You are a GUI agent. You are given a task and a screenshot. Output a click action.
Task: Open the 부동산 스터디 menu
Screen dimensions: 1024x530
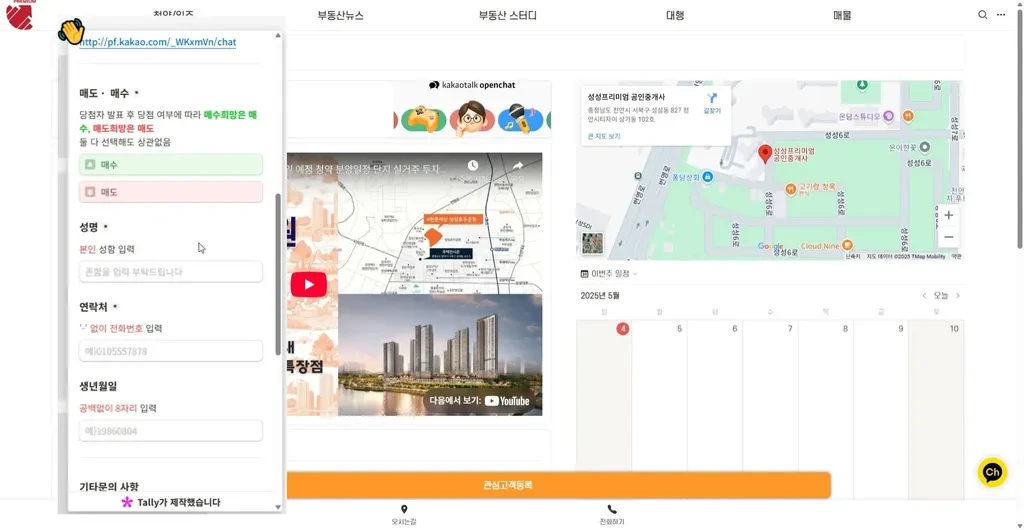click(x=507, y=15)
